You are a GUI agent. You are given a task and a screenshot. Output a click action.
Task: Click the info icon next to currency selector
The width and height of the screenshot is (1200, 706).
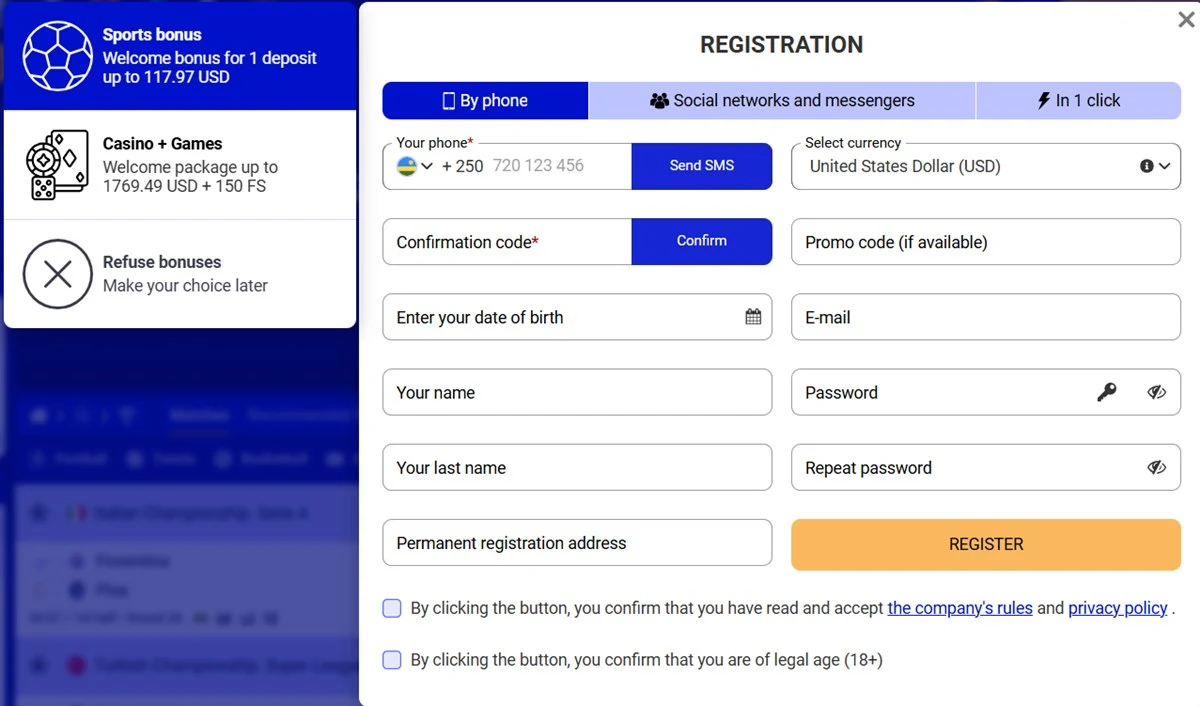click(1146, 166)
